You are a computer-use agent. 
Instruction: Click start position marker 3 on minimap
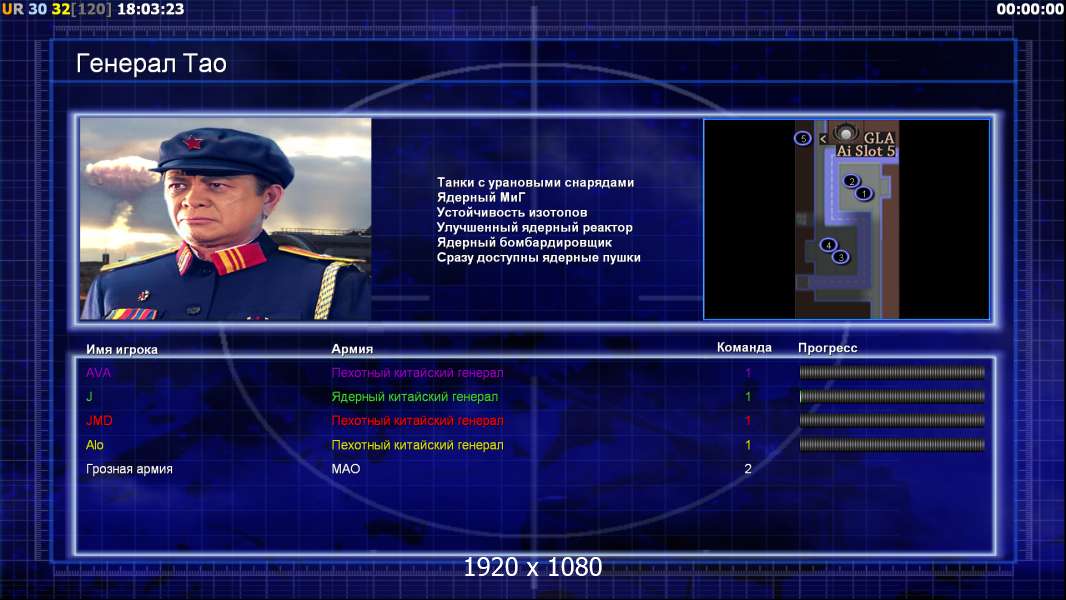point(841,257)
